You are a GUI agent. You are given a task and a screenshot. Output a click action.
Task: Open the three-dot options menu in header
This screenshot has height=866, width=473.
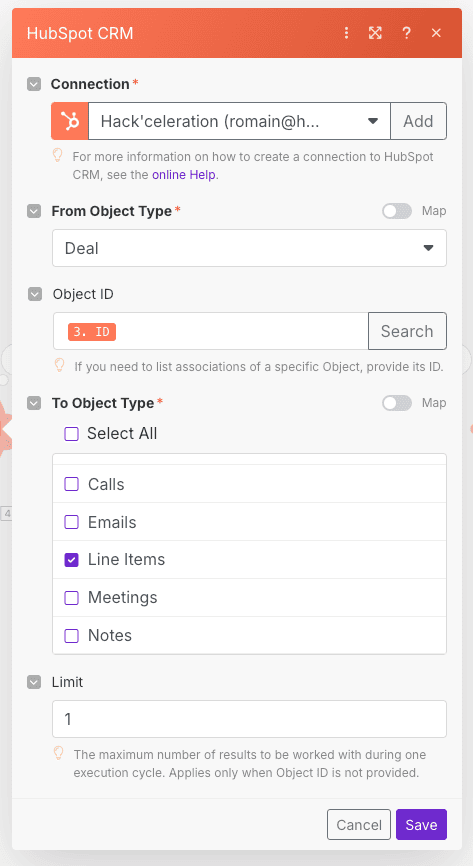346,33
